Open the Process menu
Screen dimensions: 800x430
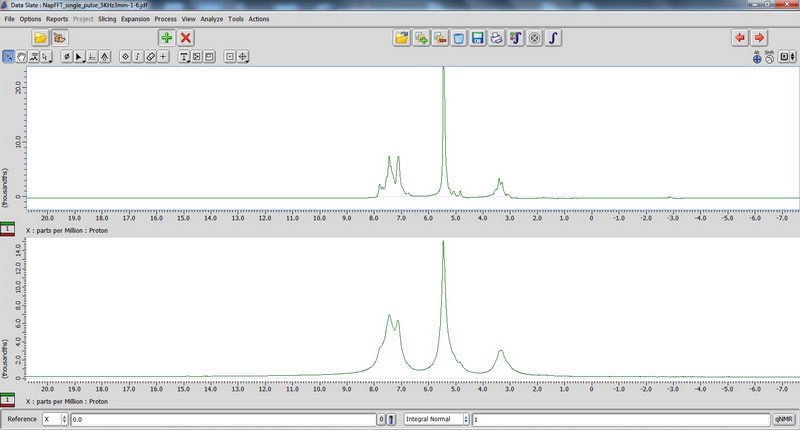click(x=165, y=19)
